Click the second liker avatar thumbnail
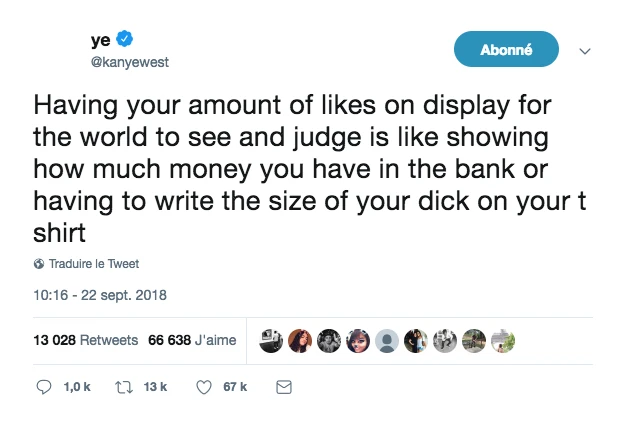 coord(299,341)
